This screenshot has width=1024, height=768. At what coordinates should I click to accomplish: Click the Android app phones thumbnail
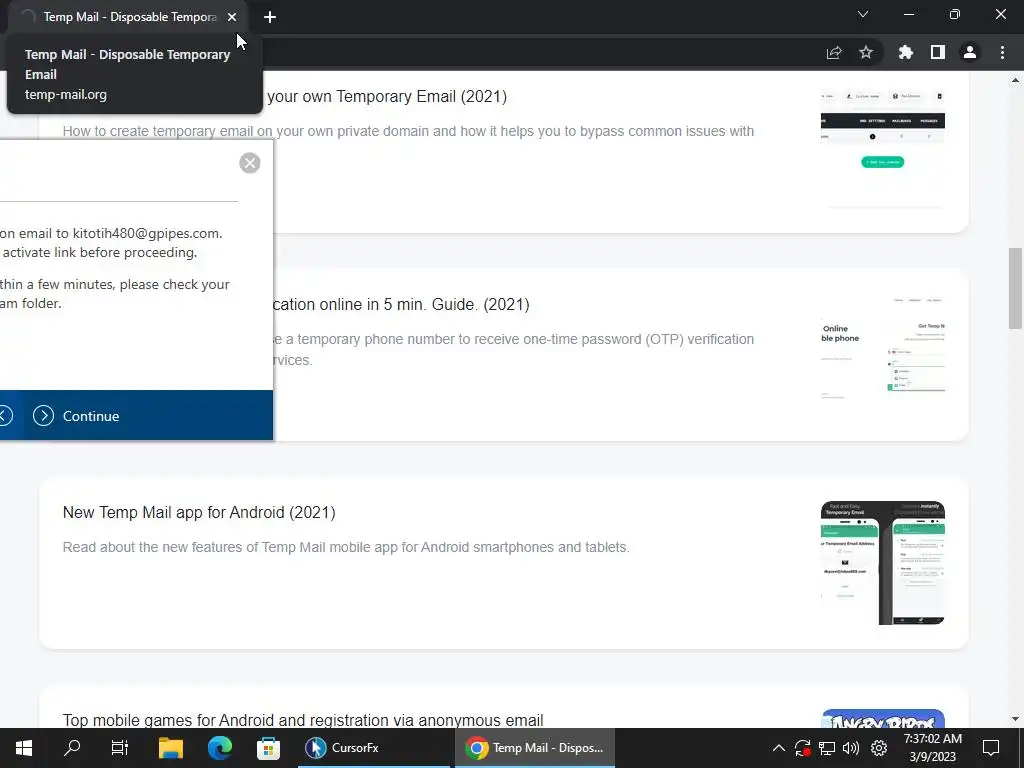pyautogui.click(x=882, y=563)
